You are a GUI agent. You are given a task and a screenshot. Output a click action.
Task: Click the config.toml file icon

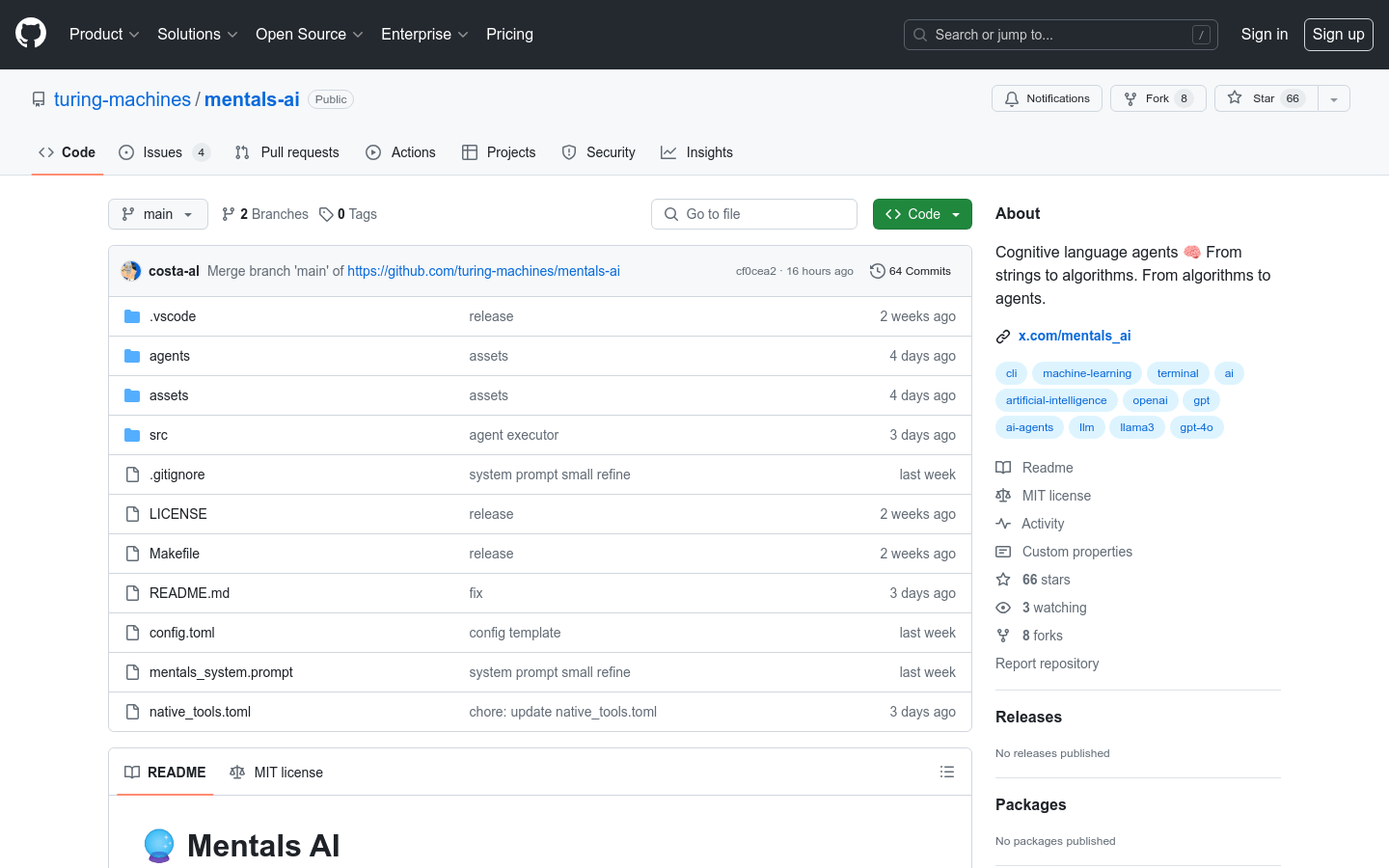point(132,633)
